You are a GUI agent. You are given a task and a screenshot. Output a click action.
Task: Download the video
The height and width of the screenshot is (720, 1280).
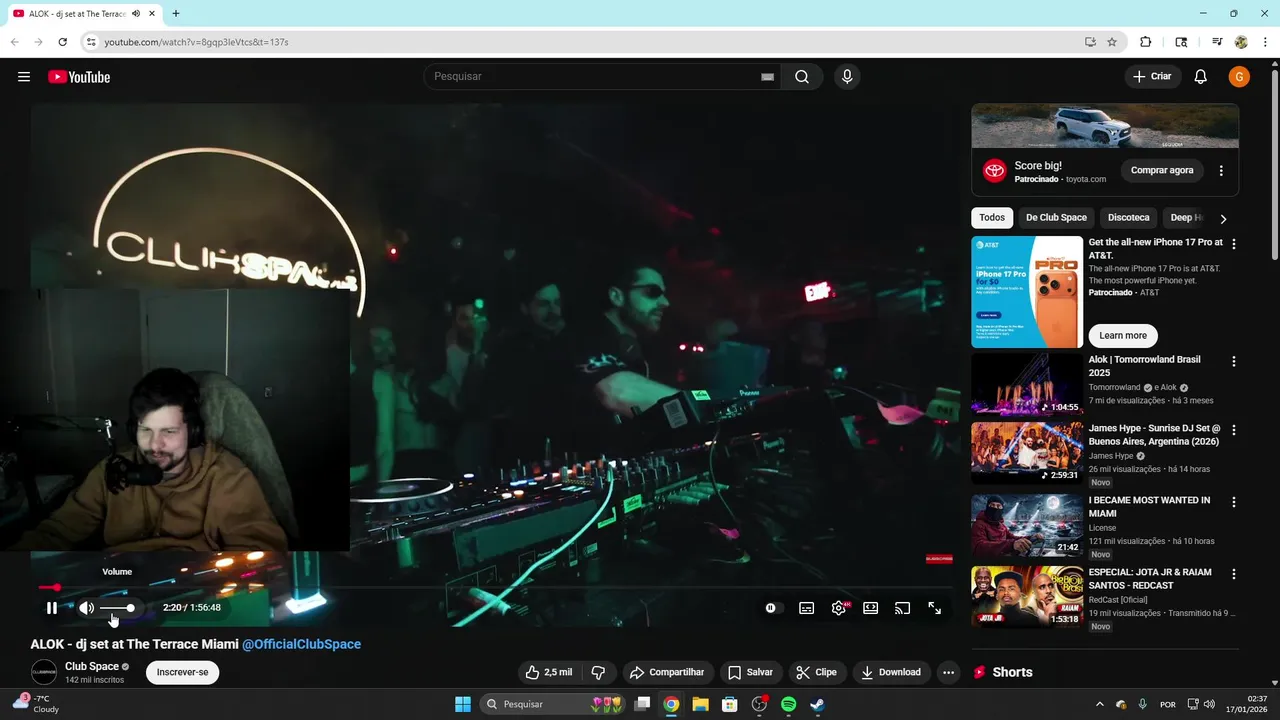(x=891, y=672)
